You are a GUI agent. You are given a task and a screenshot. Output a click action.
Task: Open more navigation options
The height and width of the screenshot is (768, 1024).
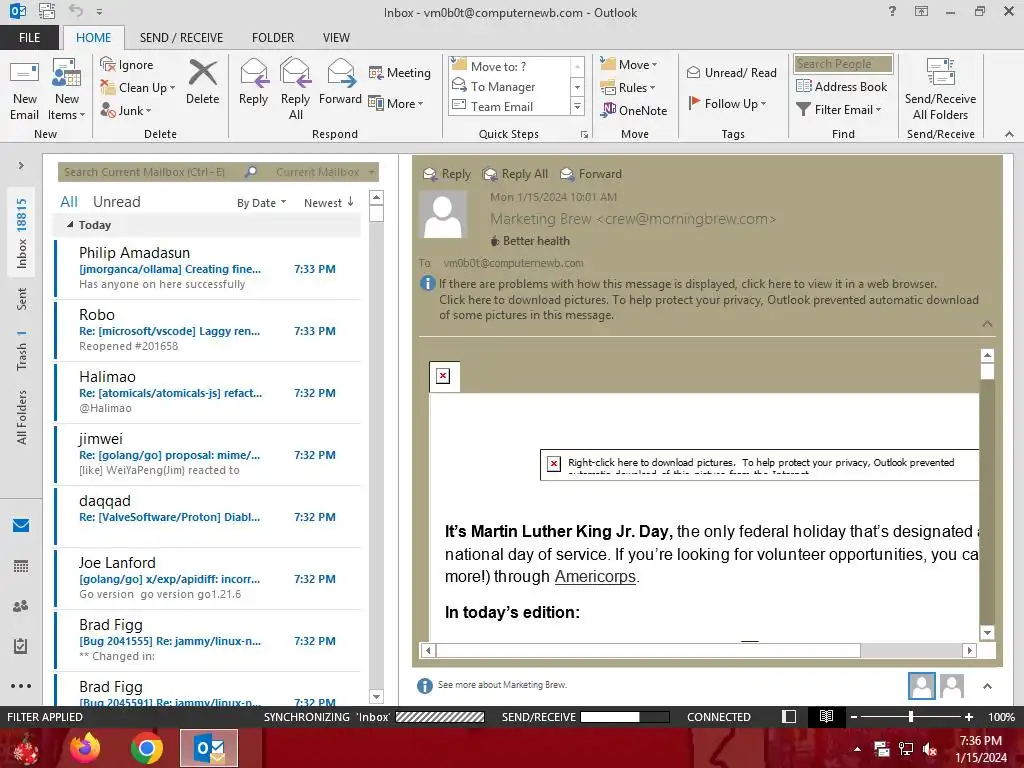tap(21, 686)
